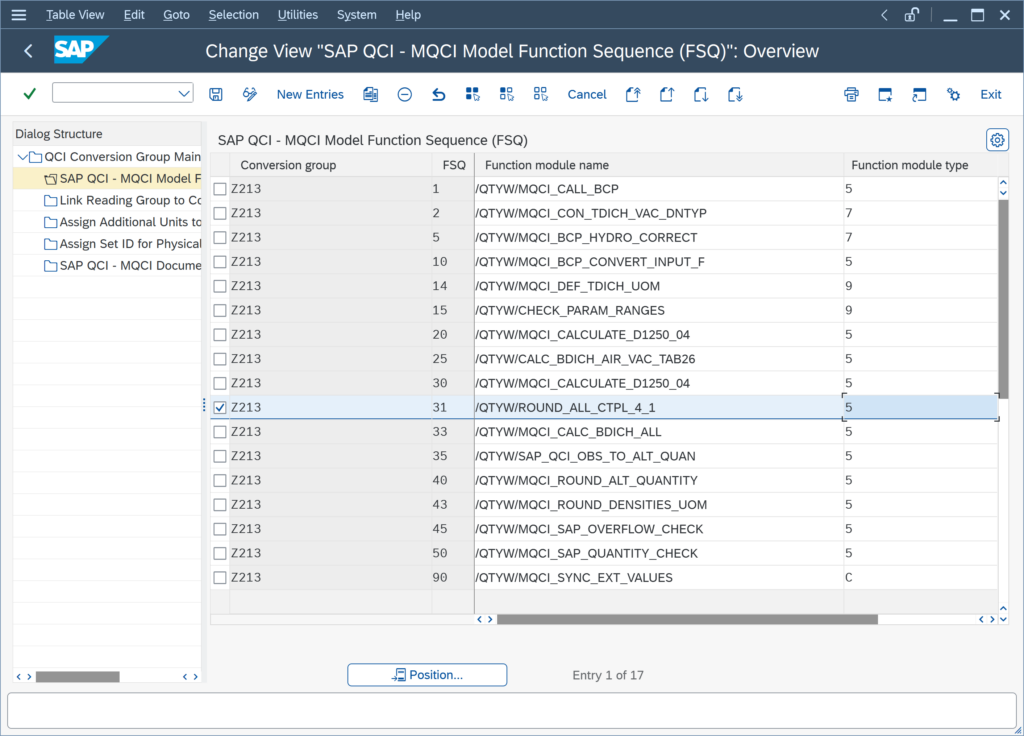Collapse the QCI Conversion Group Main node

pos(23,157)
